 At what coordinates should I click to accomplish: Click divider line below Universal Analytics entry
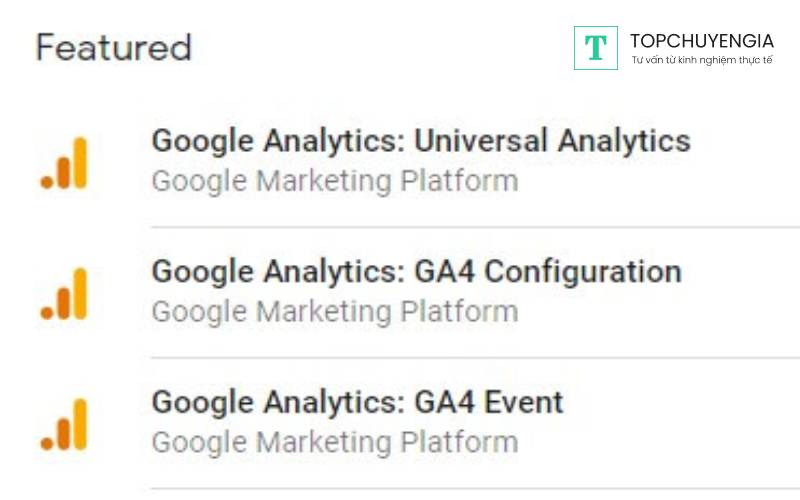coord(475,227)
